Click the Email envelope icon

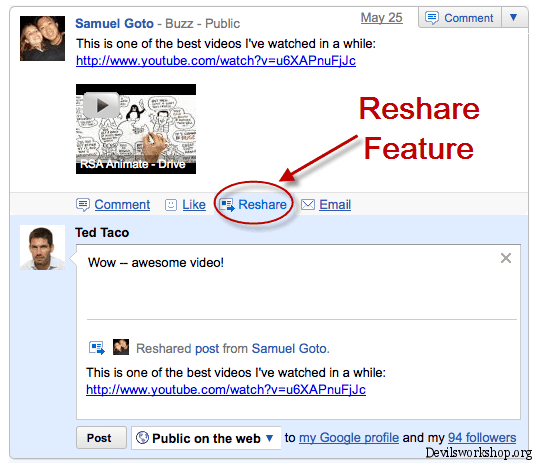click(x=308, y=205)
